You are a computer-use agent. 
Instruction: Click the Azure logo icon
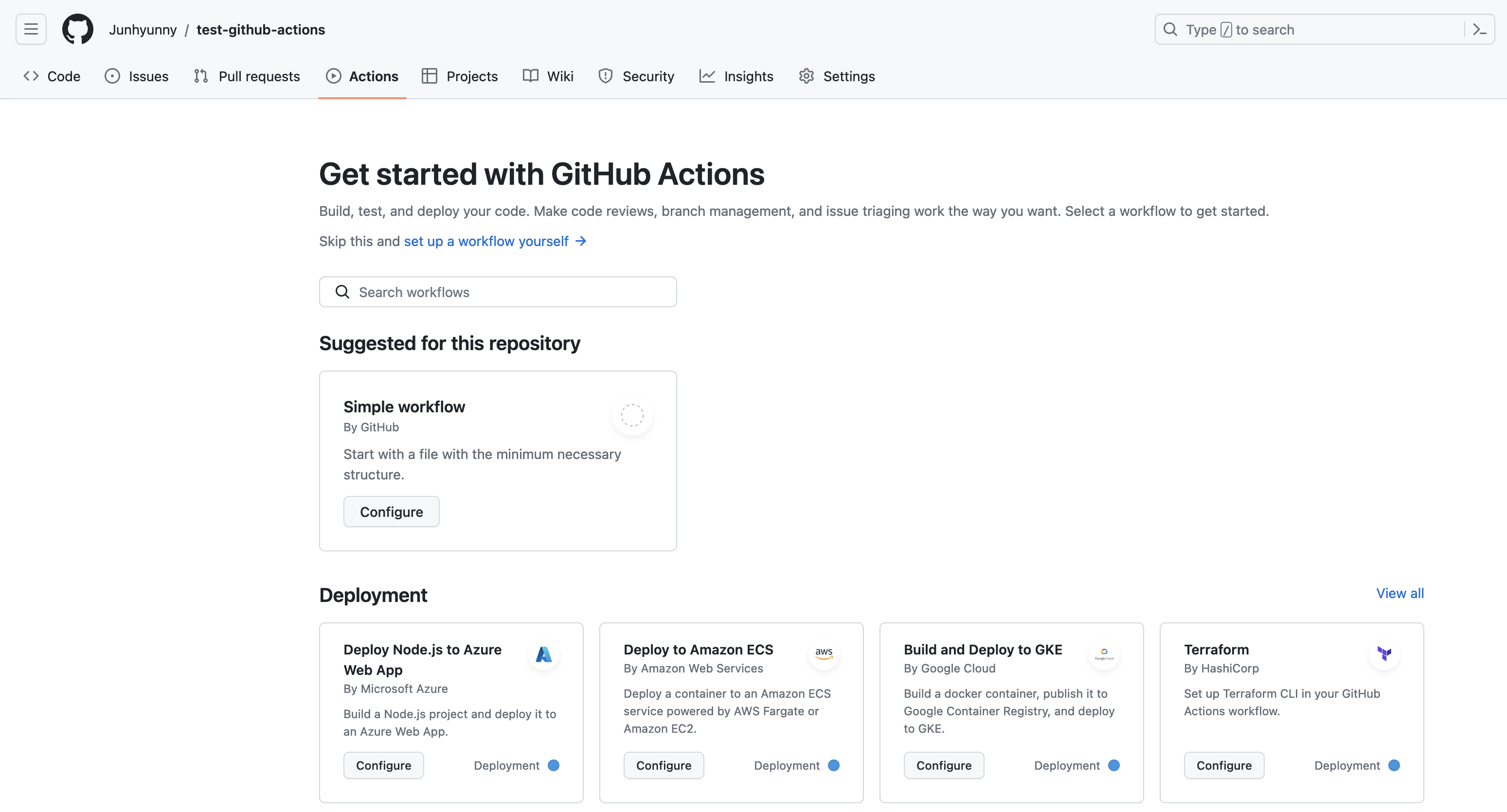tap(543, 654)
